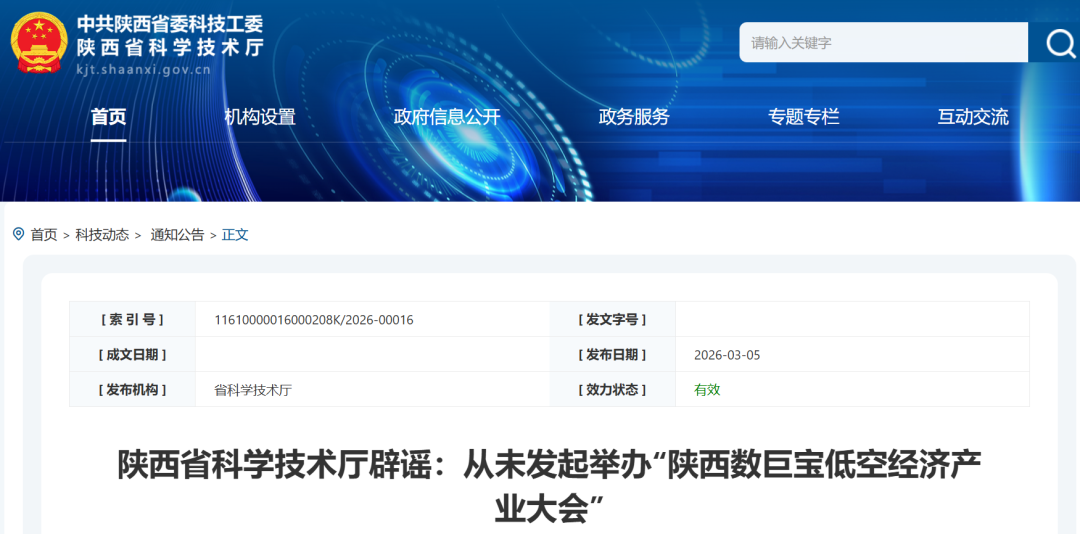1080x534 pixels.
Task: Click the publish date 2026-03-05
Action: [x=727, y=355]
